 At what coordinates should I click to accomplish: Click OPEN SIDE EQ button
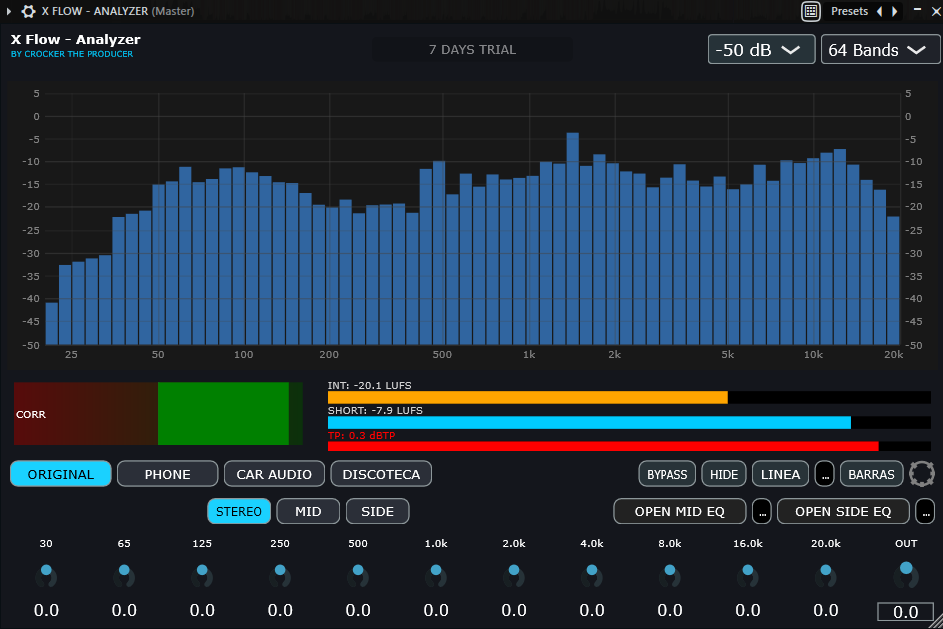tap(843, 511)
